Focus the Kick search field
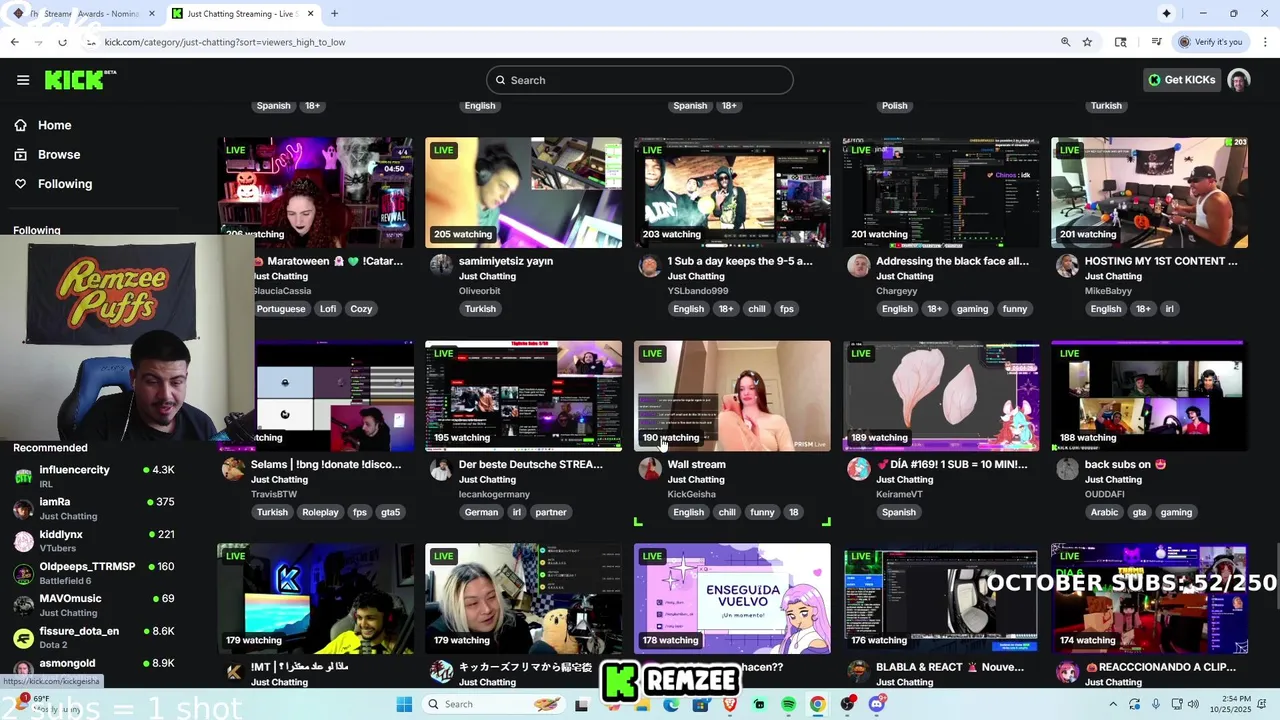The height and width of the screenshot is (720, 1280). (640, 80)
